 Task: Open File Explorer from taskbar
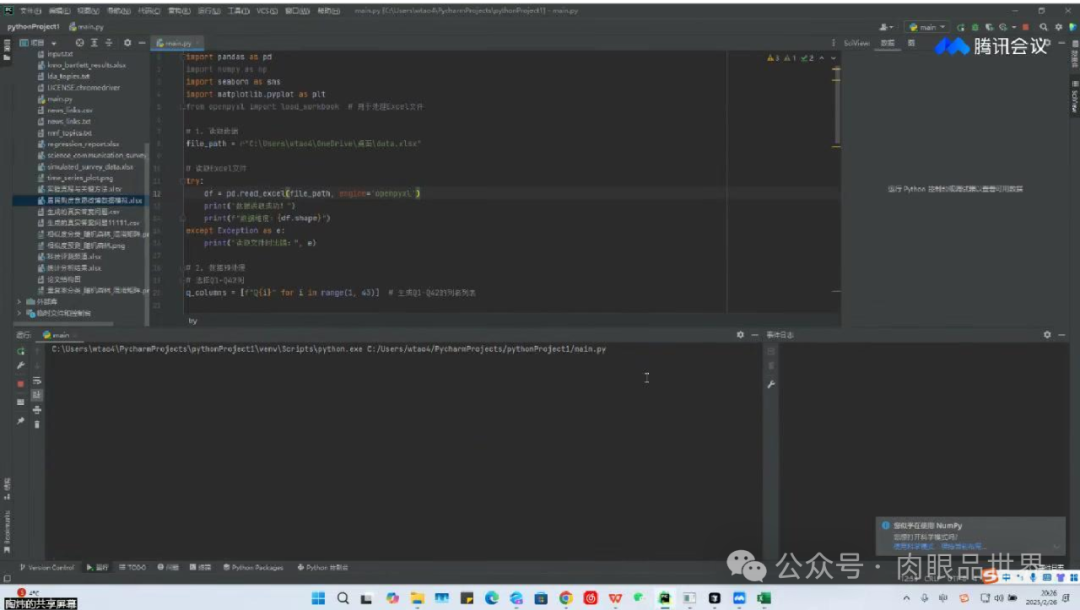point(417,598)
